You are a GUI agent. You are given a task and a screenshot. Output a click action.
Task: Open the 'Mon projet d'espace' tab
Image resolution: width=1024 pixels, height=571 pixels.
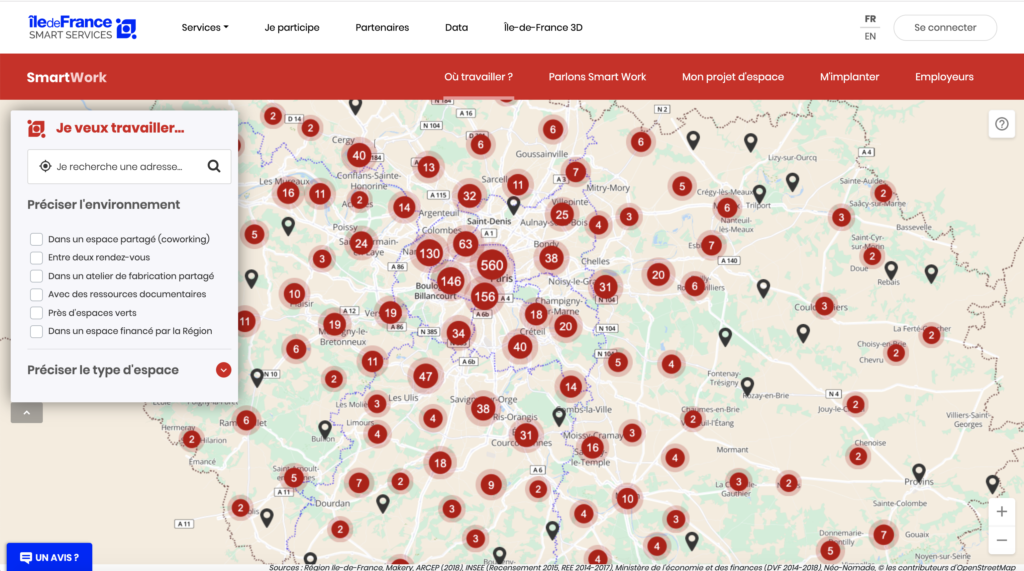point(732,77)
